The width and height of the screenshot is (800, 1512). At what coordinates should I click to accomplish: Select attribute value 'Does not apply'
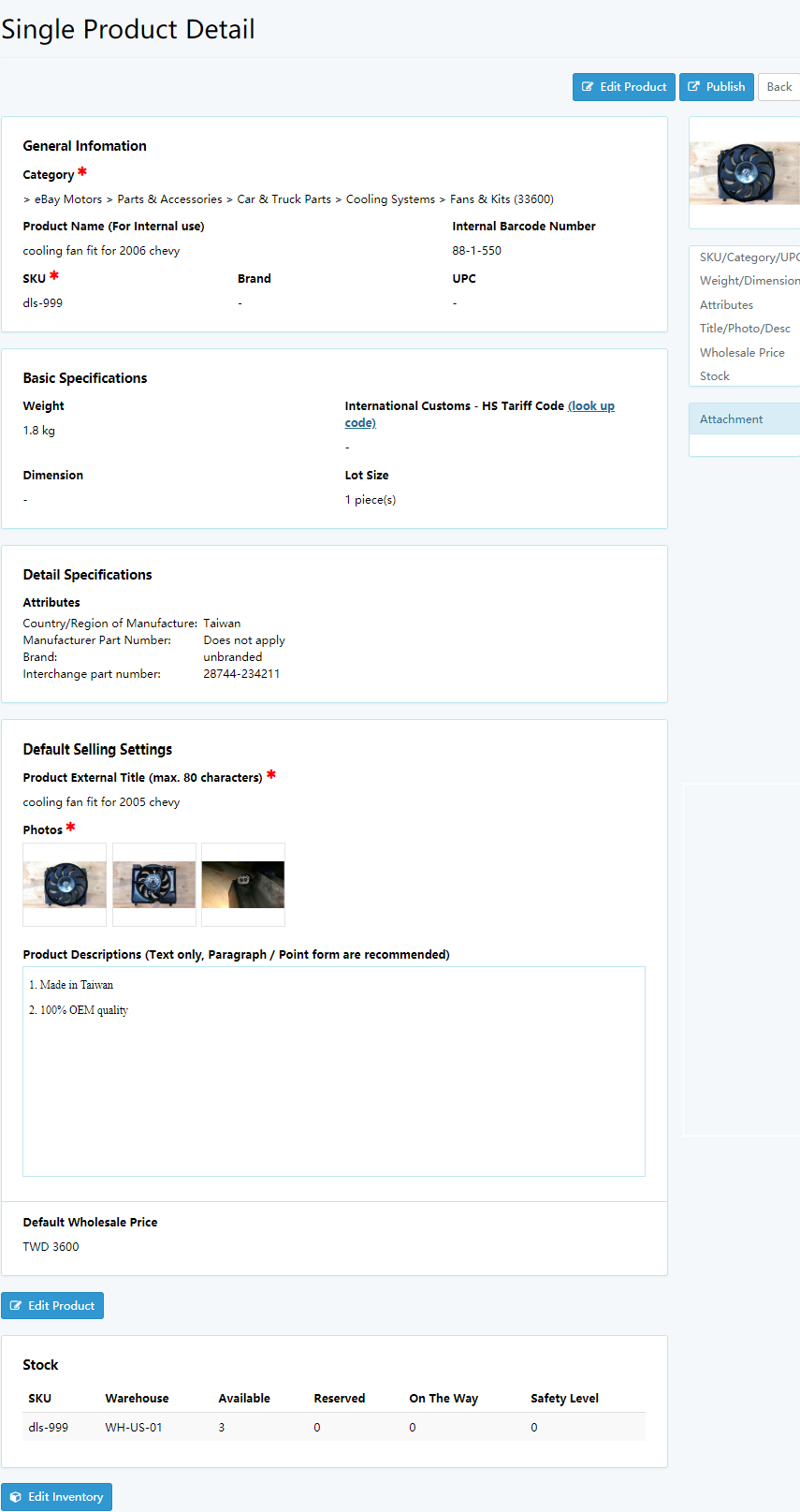(244, 639)
